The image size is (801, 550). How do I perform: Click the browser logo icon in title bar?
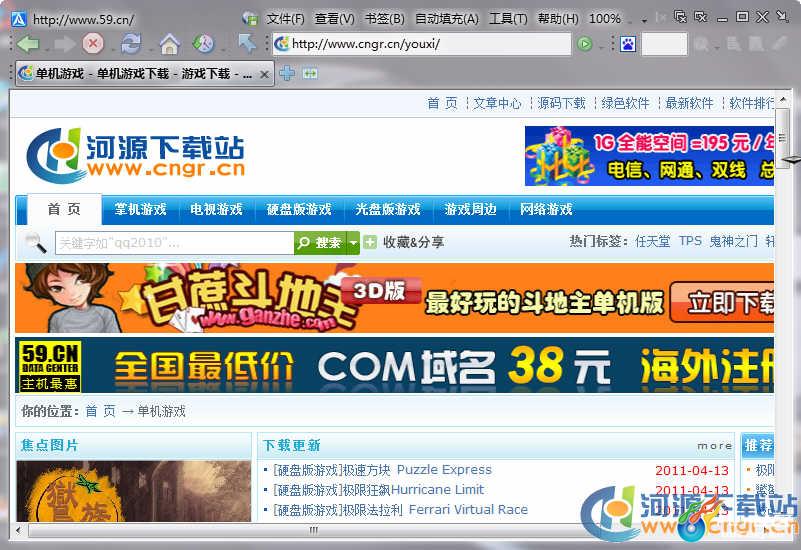(x=19, y=19)
